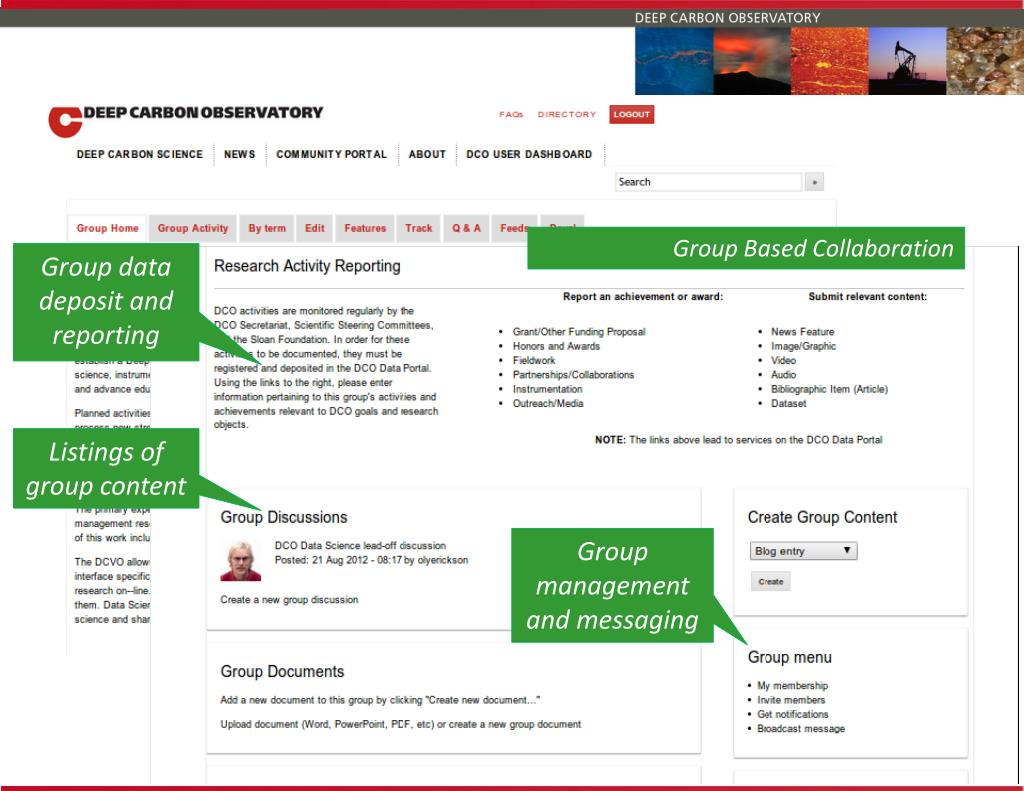Open the About menu item
The image size is (1024, 791).
pyautogui.click(x=427, y=154)
